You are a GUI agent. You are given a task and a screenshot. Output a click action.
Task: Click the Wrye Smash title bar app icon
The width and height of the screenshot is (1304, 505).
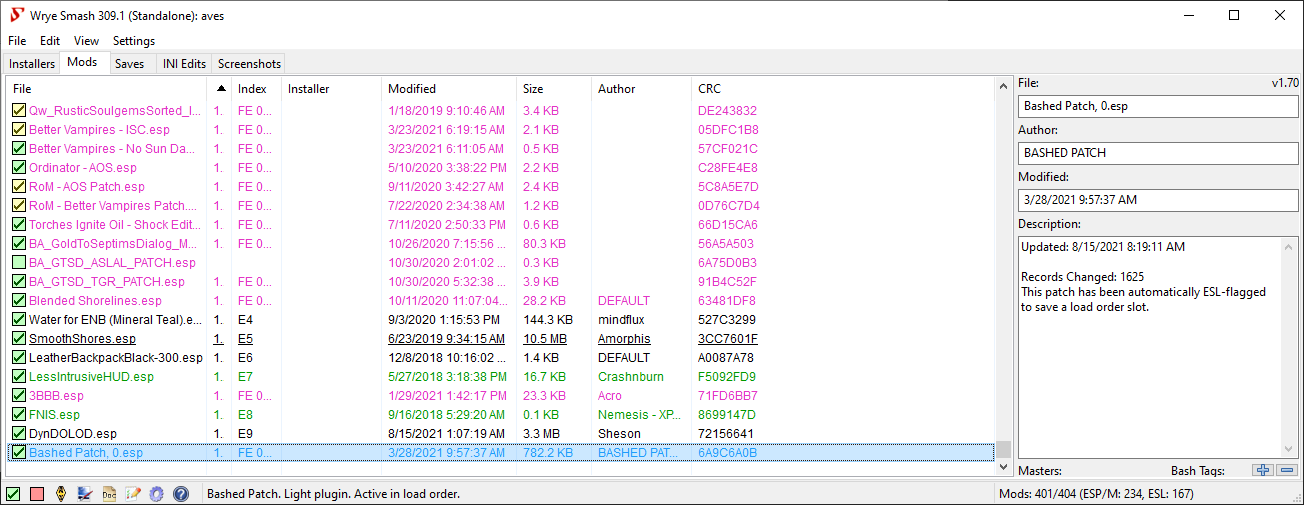(15, 16)
